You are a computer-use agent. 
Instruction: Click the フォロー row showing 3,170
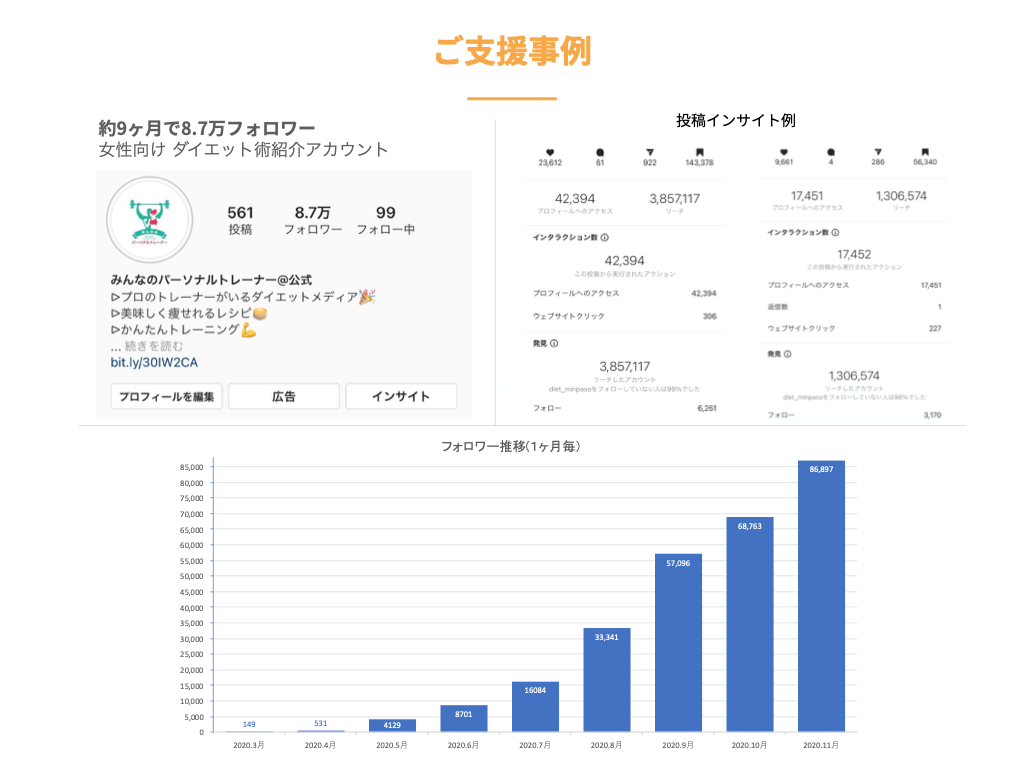[854, 415]
